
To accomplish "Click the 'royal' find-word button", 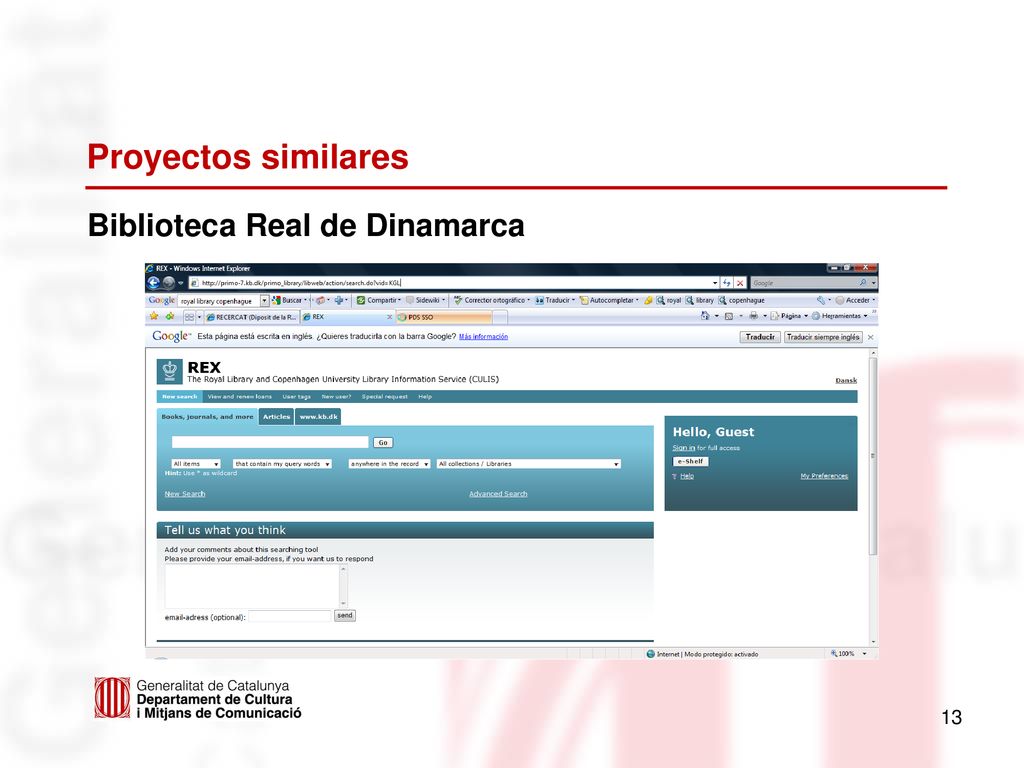I will [x=669, y=300].
